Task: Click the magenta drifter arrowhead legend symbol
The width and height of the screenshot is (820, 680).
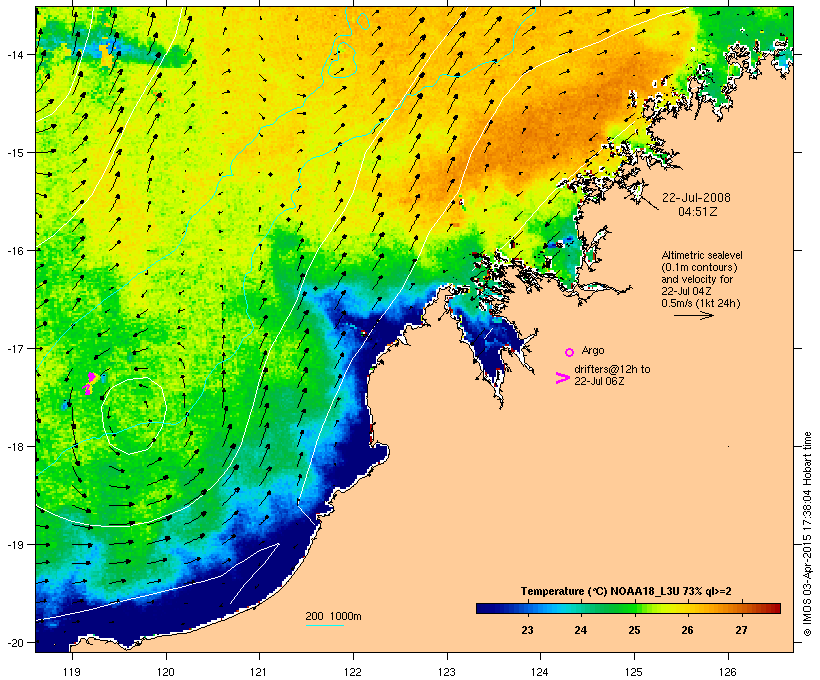Action: click(562, 378)
